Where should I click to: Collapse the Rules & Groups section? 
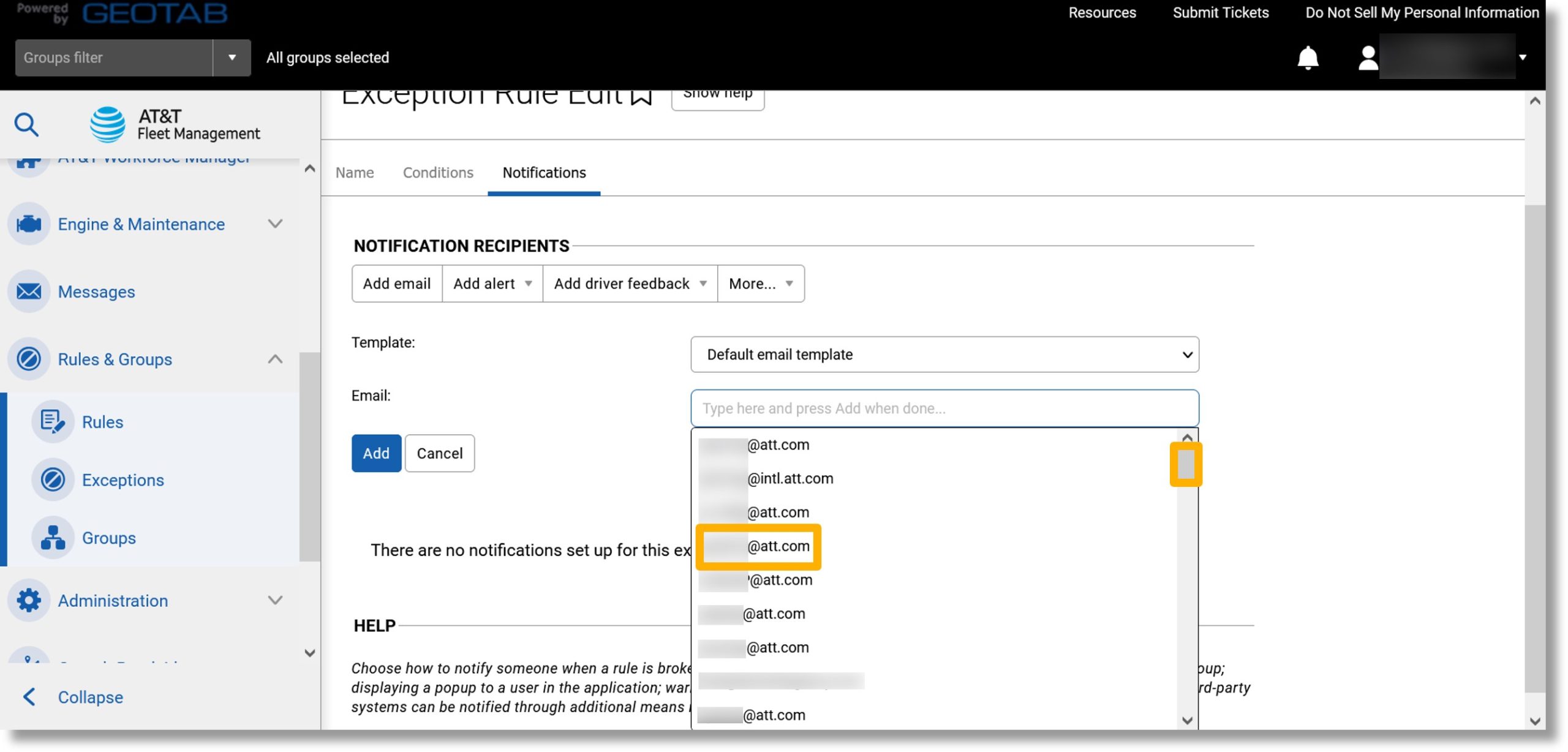276,359
